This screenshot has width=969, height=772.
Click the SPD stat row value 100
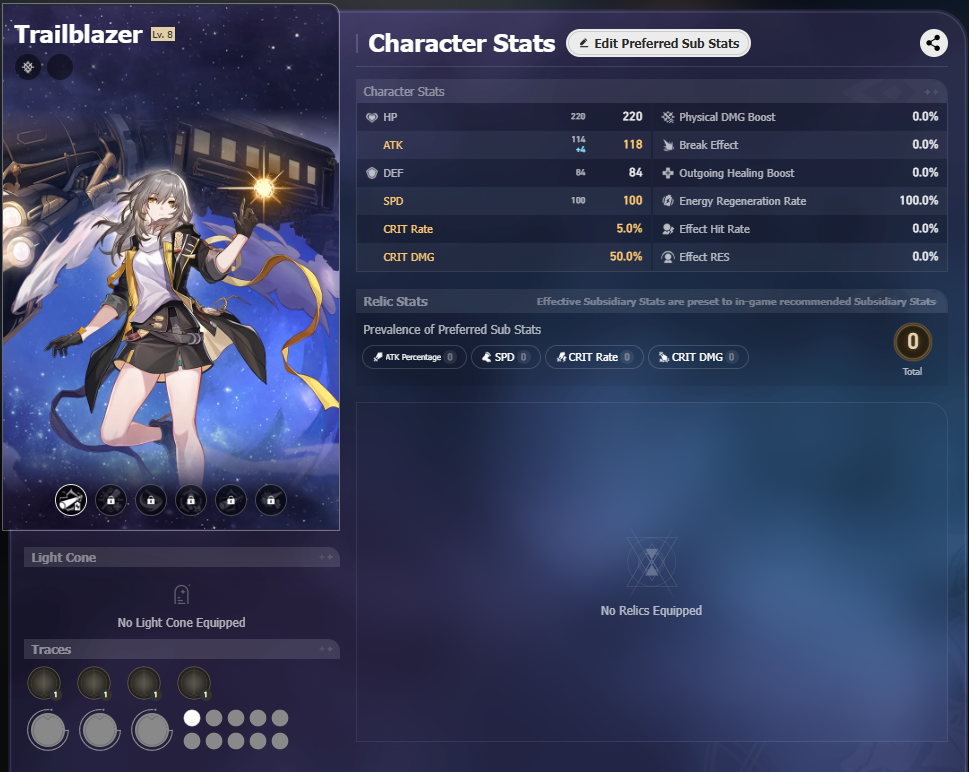pyautogui.click(x=632, y=200)
